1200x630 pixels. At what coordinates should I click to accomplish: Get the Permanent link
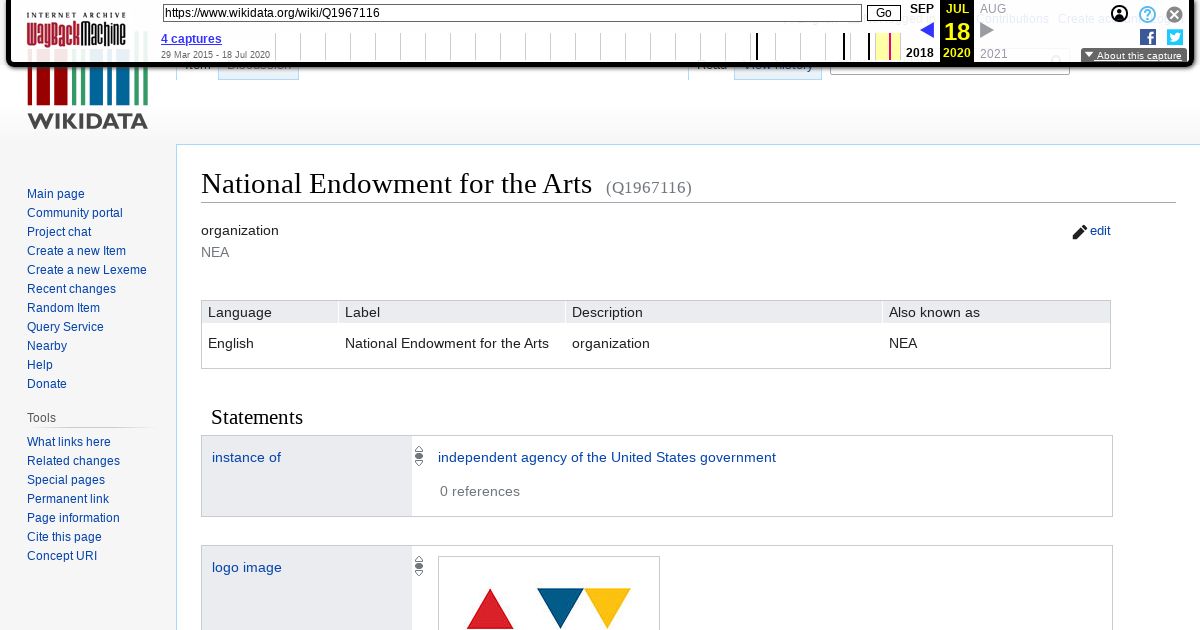tap(68, 499)
